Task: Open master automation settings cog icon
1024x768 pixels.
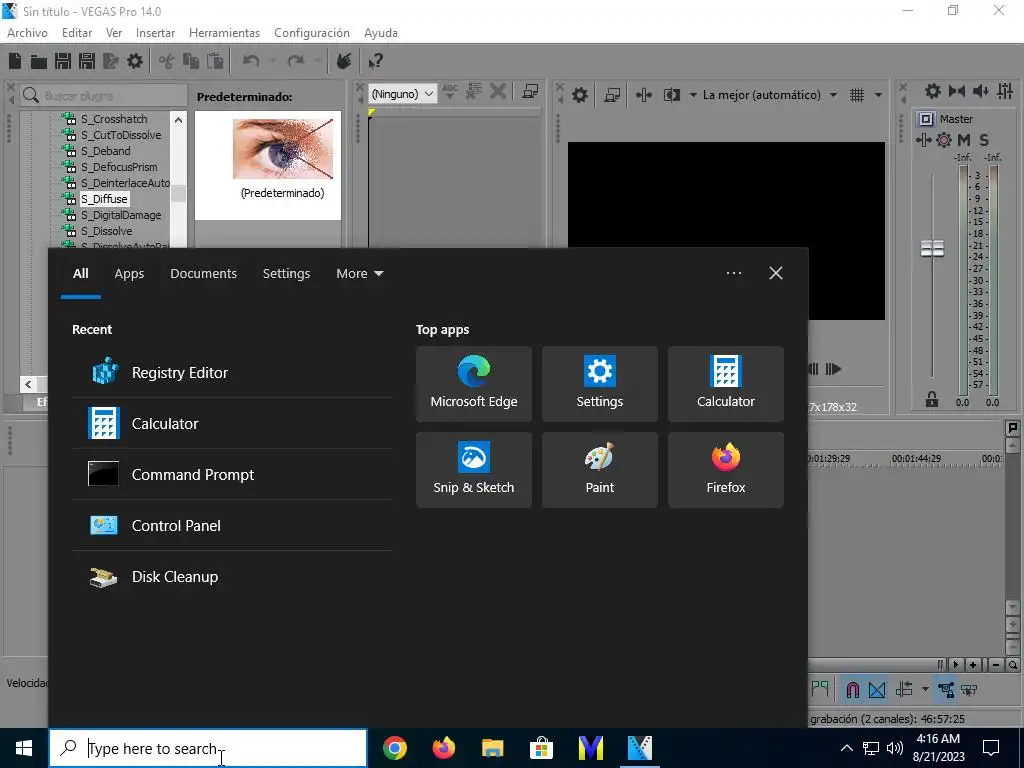Action: (x=944, y=140)
